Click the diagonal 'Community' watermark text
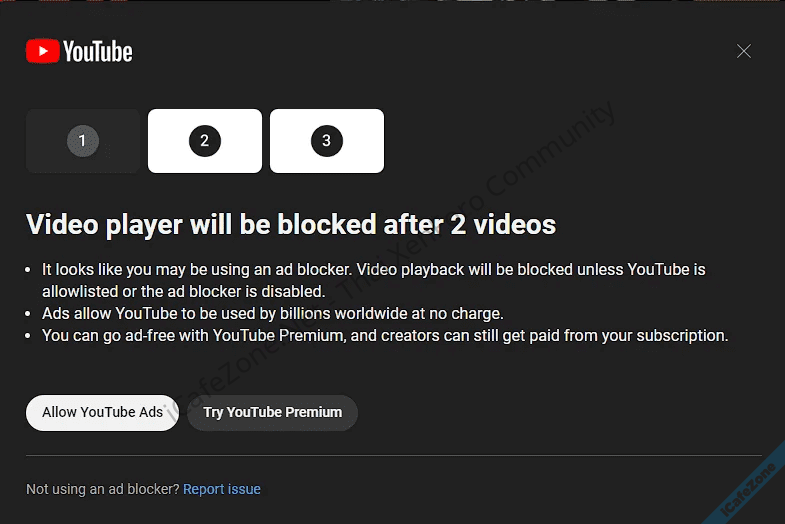Viewport: 785px width, 524px height. (x=550, y=149)
